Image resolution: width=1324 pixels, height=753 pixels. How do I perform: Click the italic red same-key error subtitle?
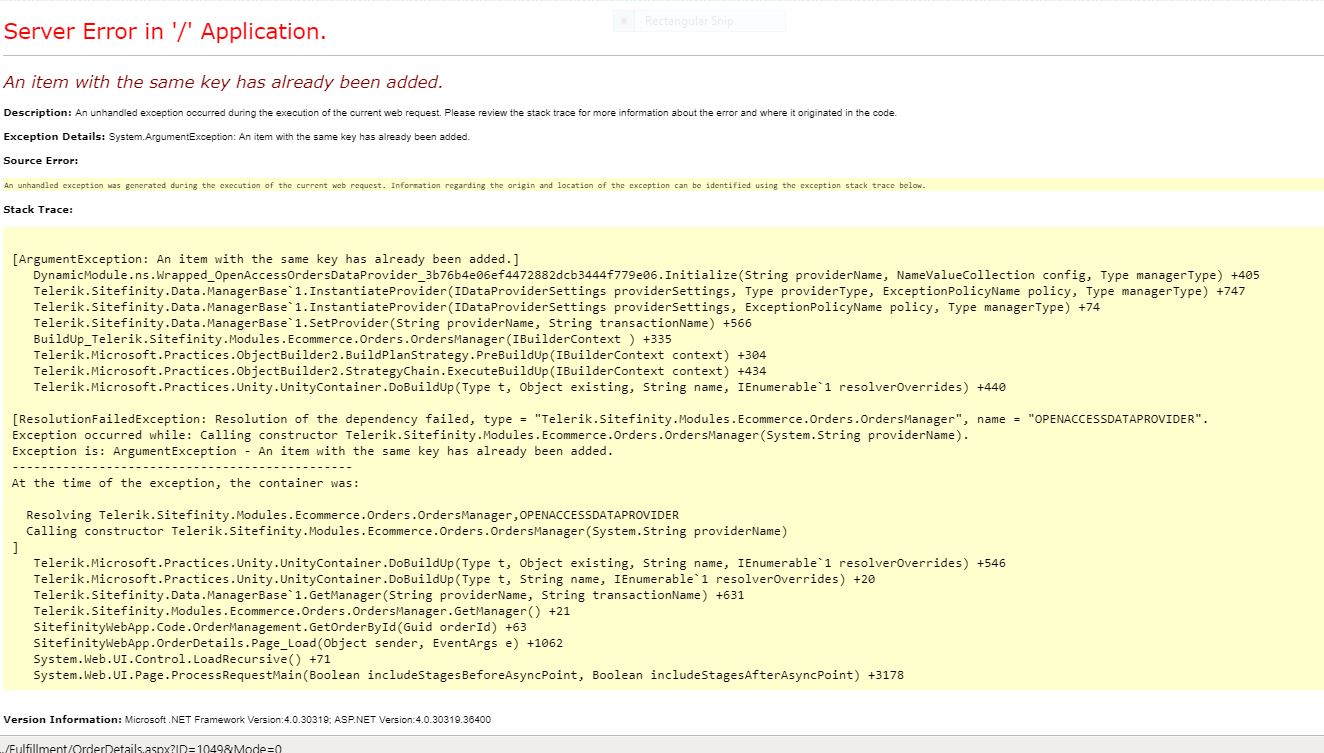click(223, 82)
